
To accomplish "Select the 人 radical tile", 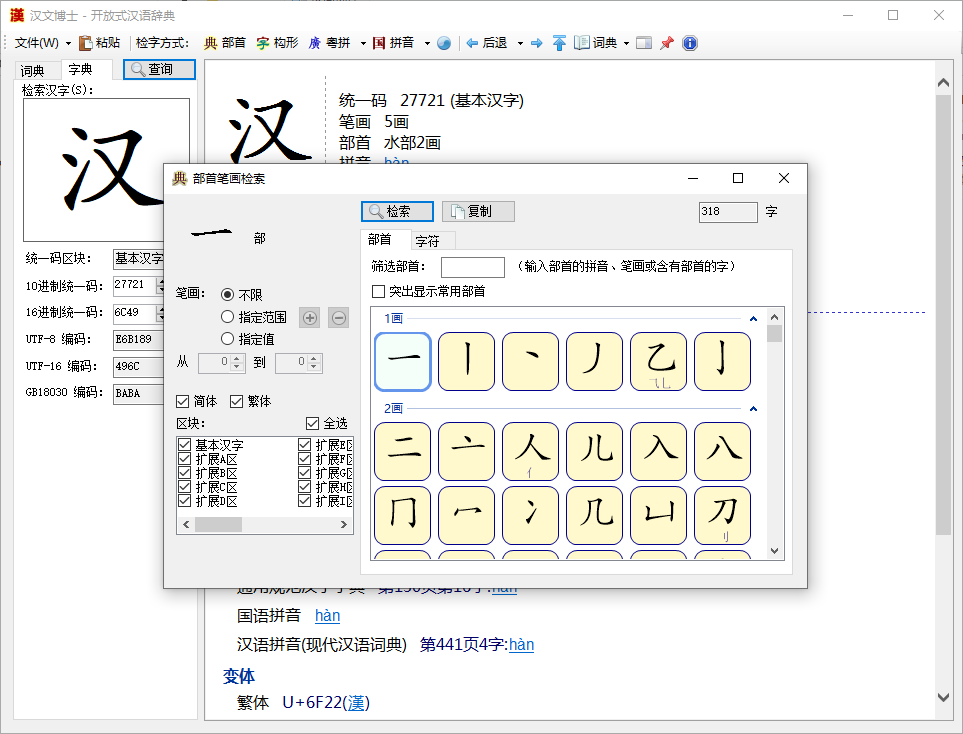I will point(530,450).
